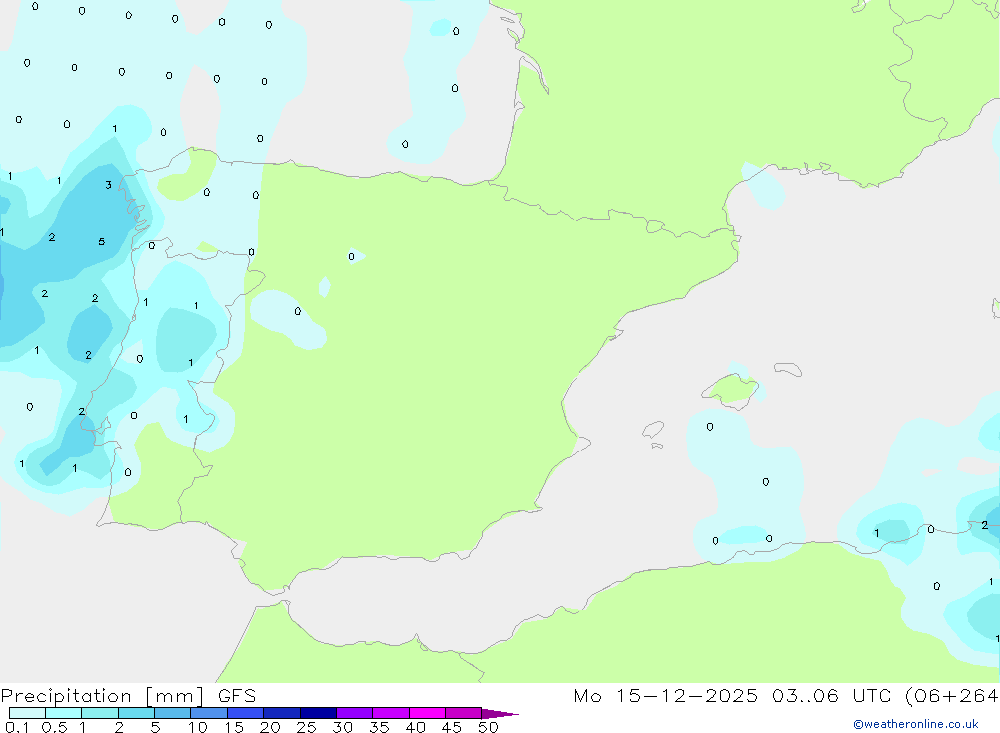Click the "03..06 UTC" time text
This screenshot has width=1000, height=733.
coord(831,696)
